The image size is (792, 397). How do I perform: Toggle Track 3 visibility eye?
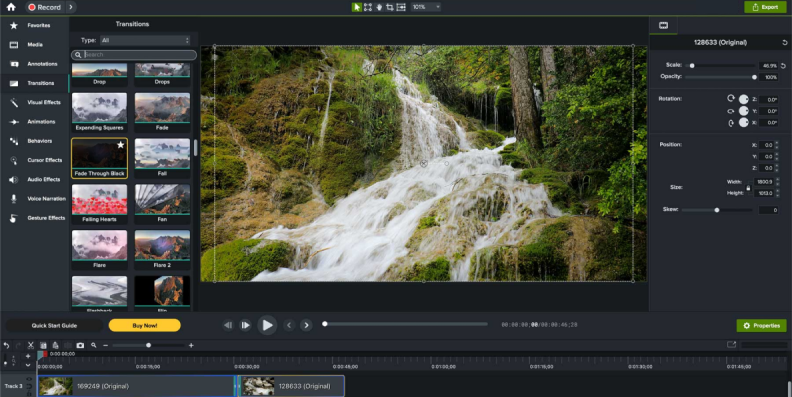click(29, 379)
